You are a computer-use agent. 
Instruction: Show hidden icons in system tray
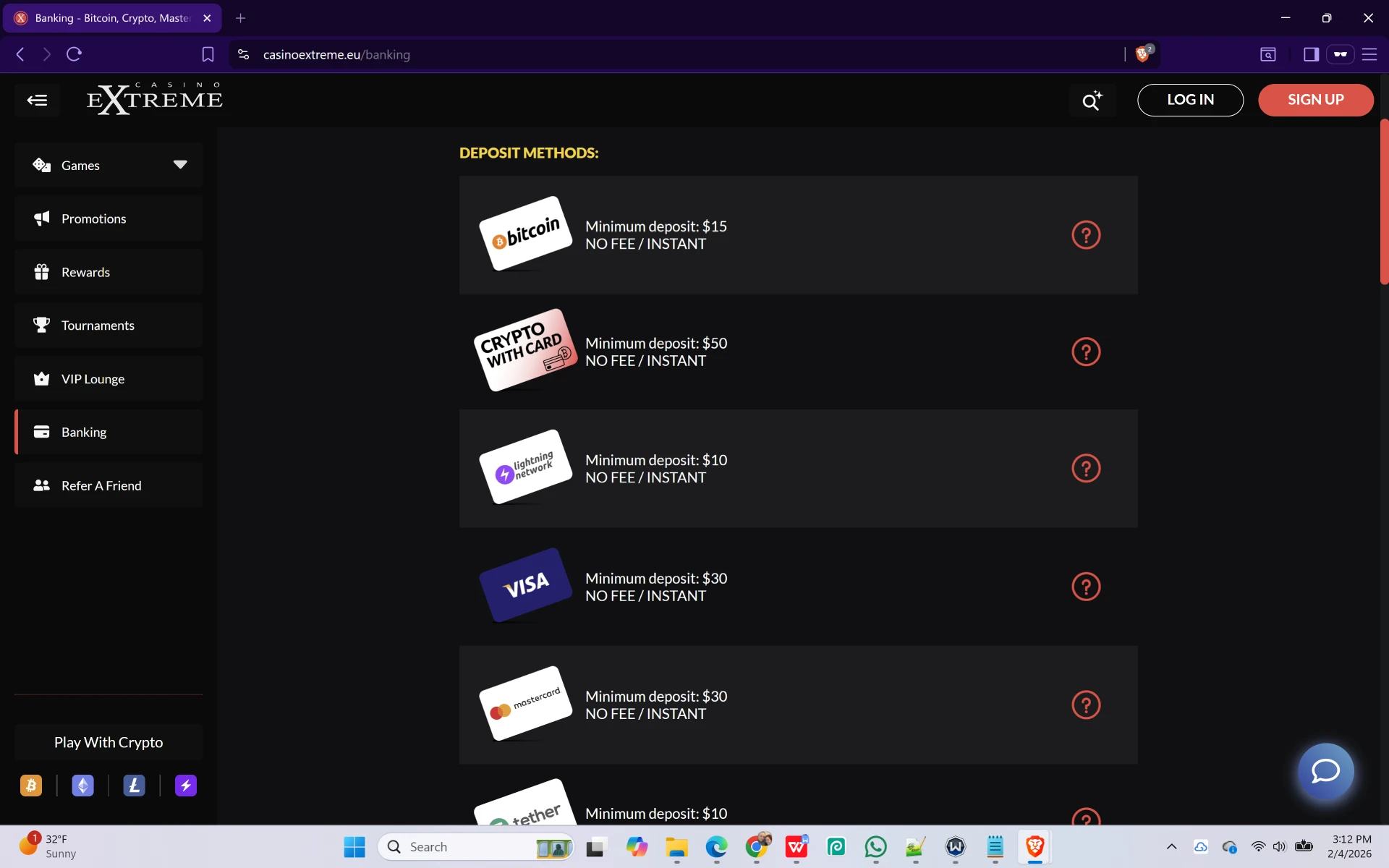coord(1171,846)
